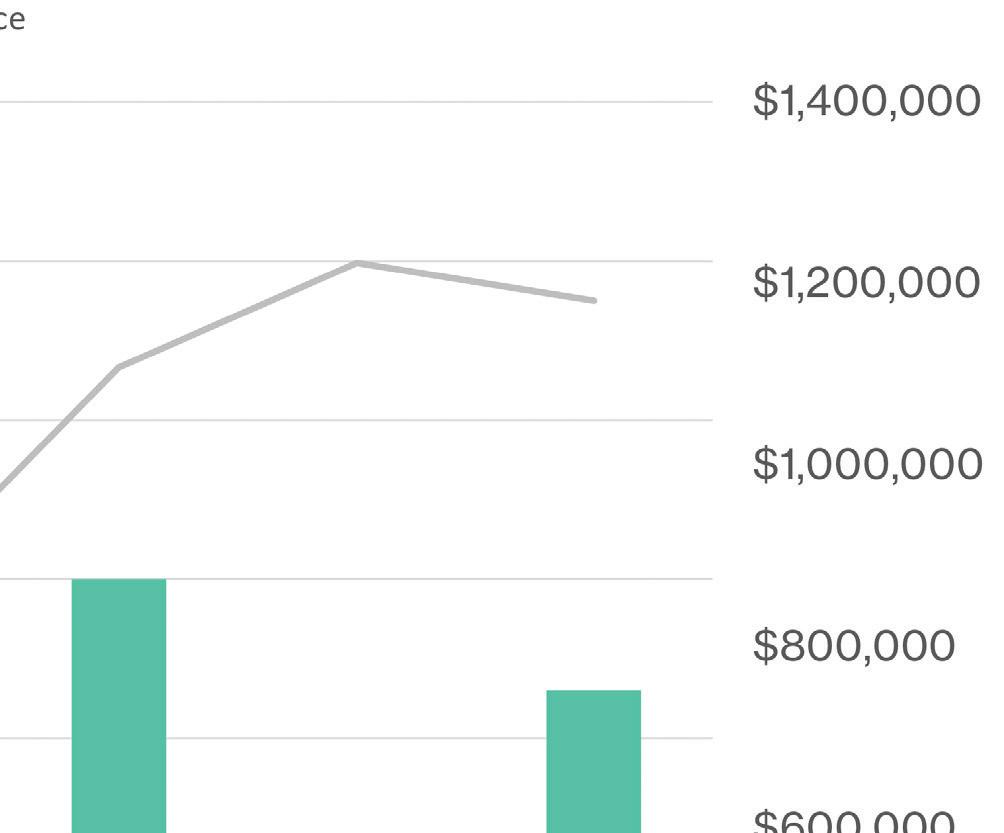1004x833 pixels.
Task: Click the partially visible $600,000 label
Action: coord(854,820)
